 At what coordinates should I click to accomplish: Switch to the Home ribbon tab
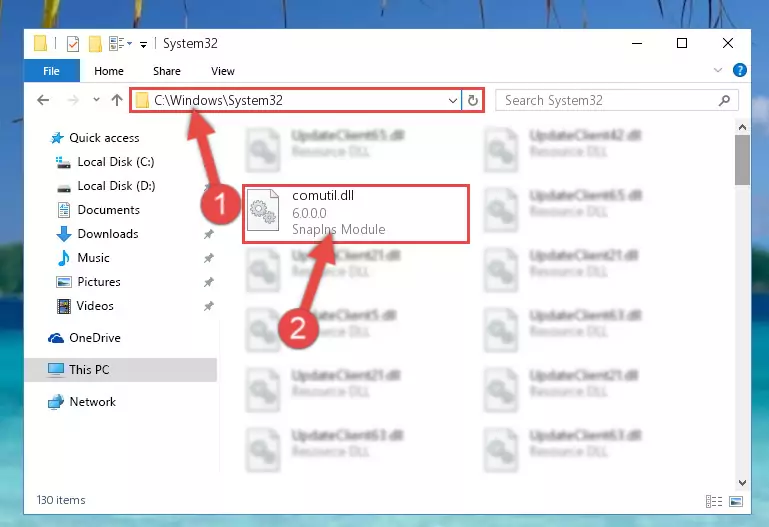coord(109,71)
